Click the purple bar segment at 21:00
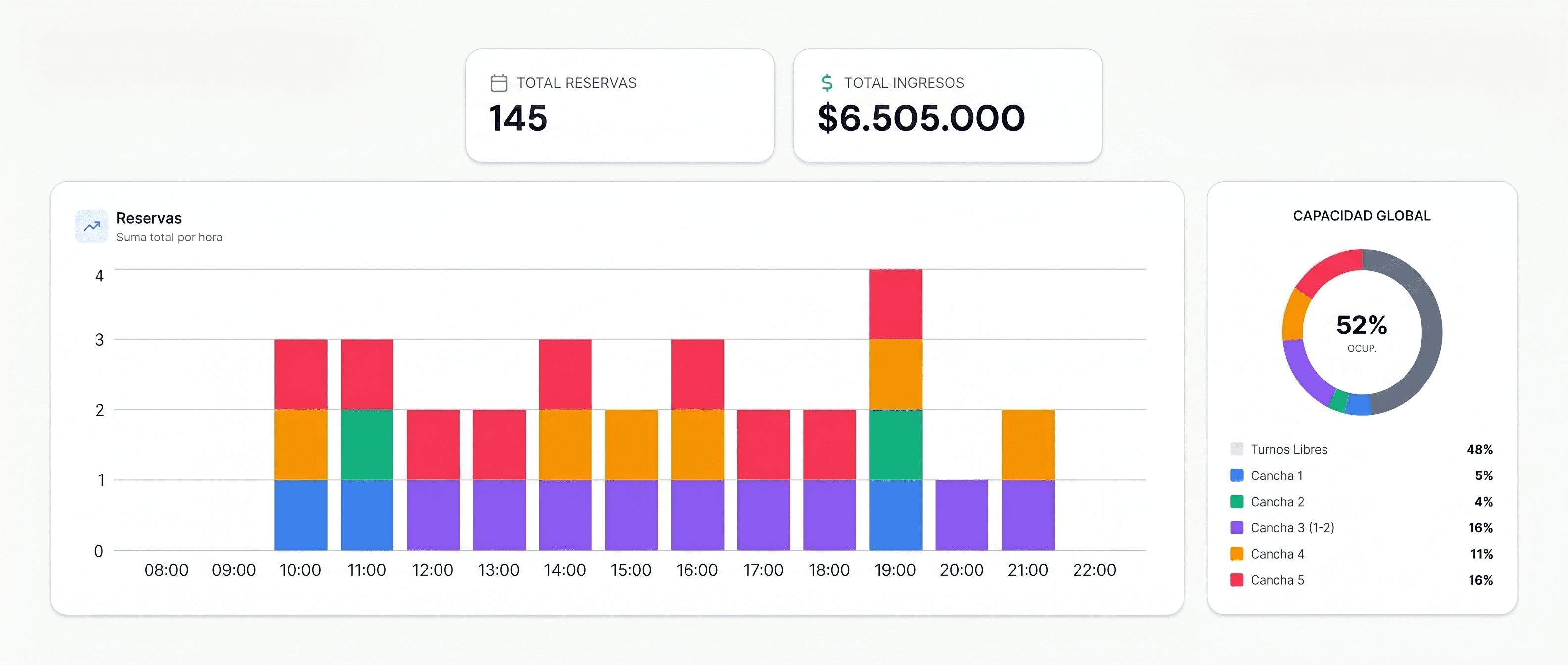 click(1028, 515)
